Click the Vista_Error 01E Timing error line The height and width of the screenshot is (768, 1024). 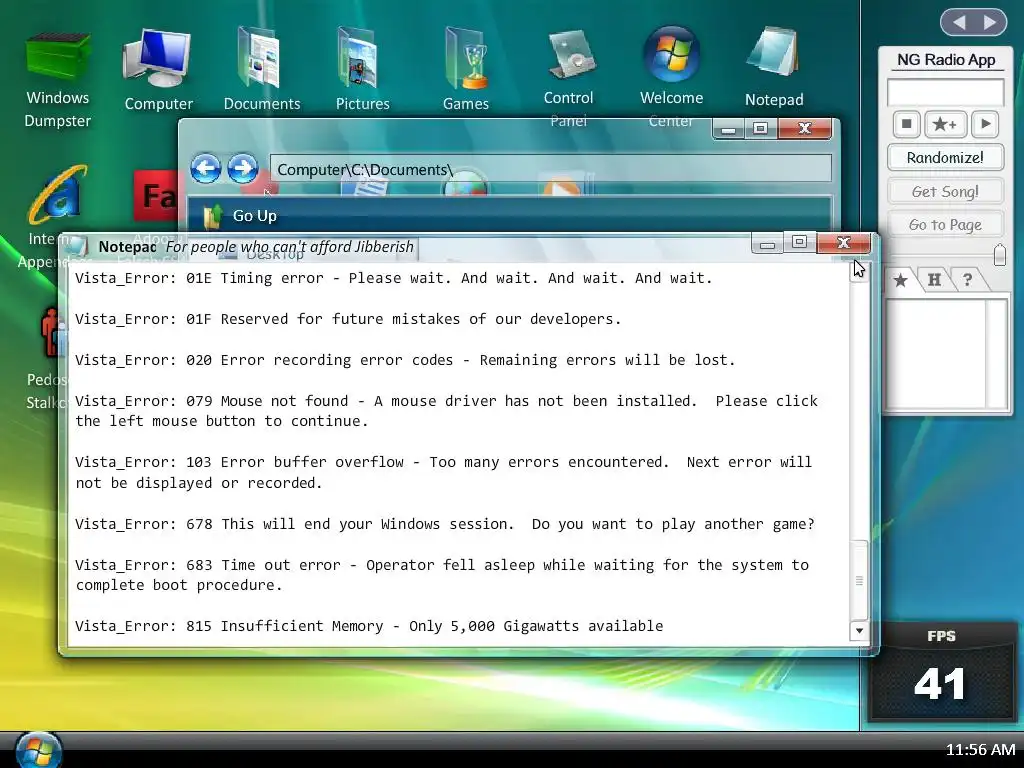[x=393, y=278]
